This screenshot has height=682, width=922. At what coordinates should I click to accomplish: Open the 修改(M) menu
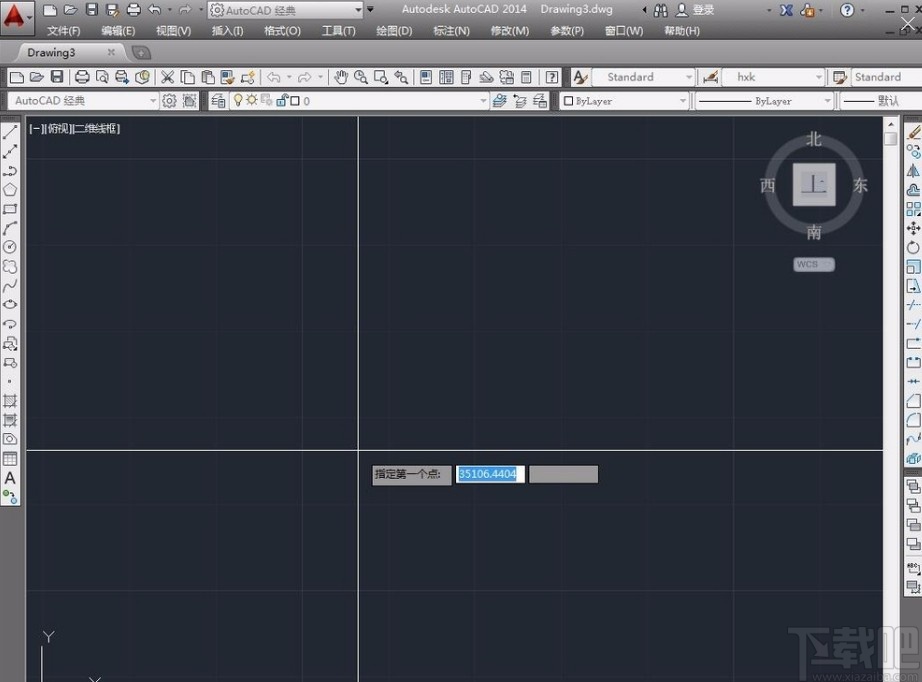pyautogui.click(x=510, y=31)
